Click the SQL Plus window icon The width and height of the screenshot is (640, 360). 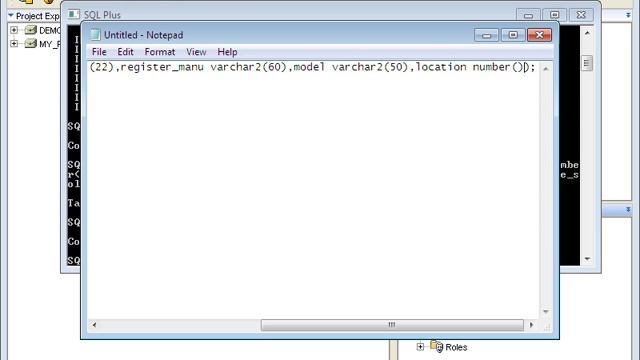[x=73, y=15]
